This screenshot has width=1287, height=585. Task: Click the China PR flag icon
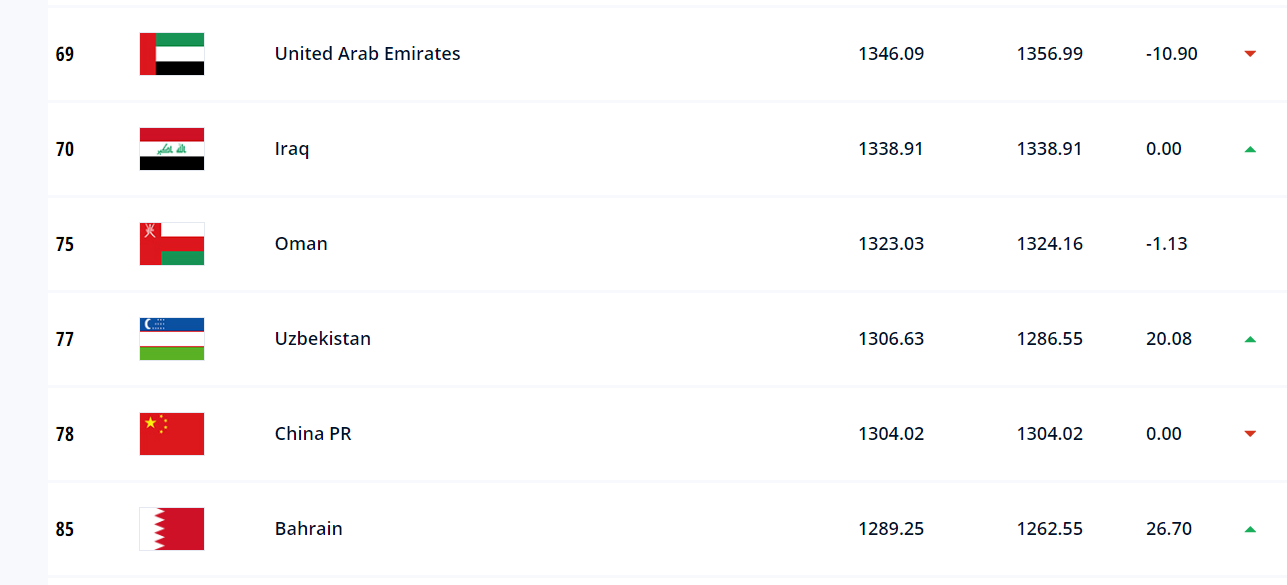tap(172, 434)
